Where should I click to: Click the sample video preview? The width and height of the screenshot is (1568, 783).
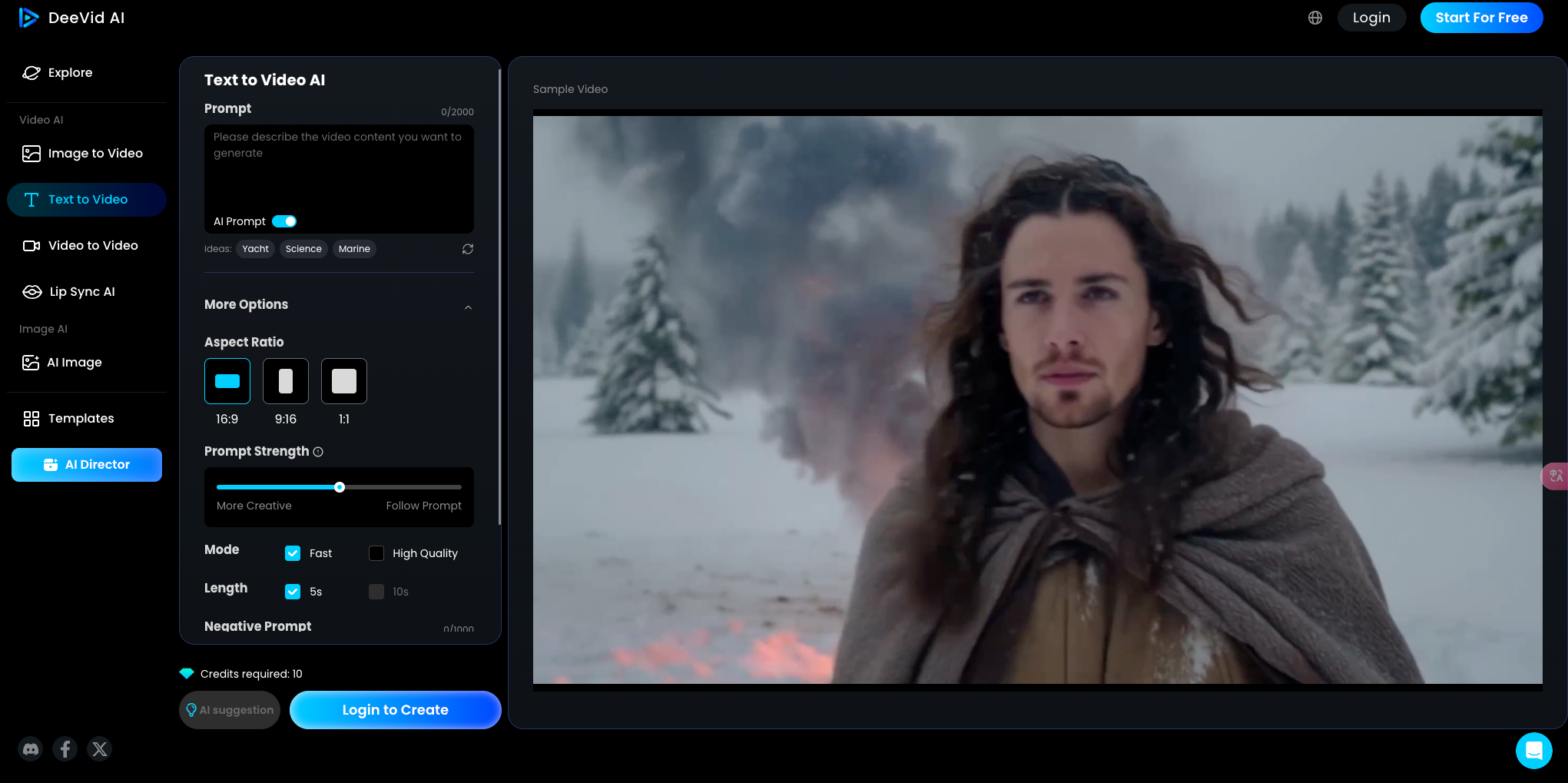[1037, 400]
